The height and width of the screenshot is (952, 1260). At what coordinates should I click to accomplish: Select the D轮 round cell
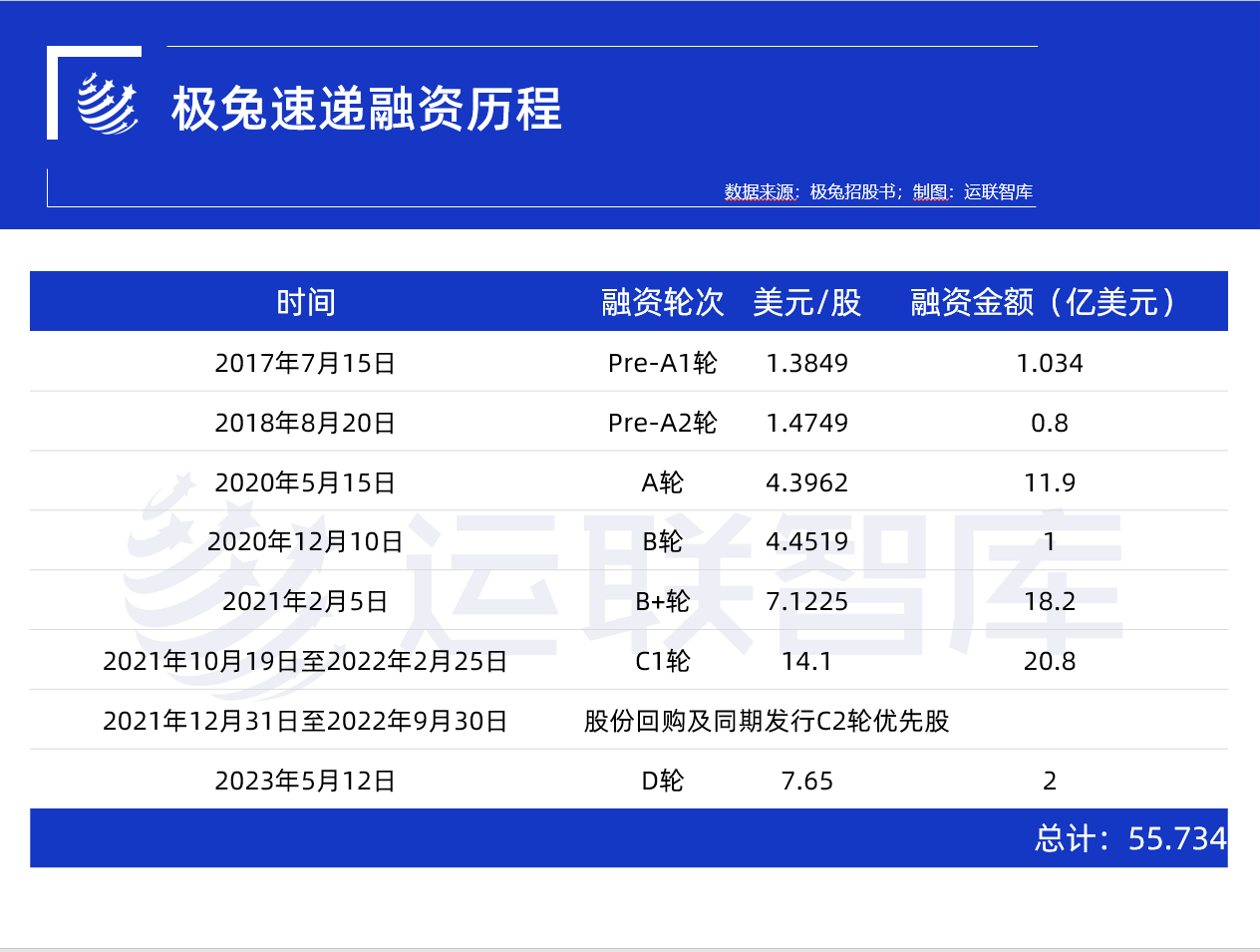coord(663,781)
